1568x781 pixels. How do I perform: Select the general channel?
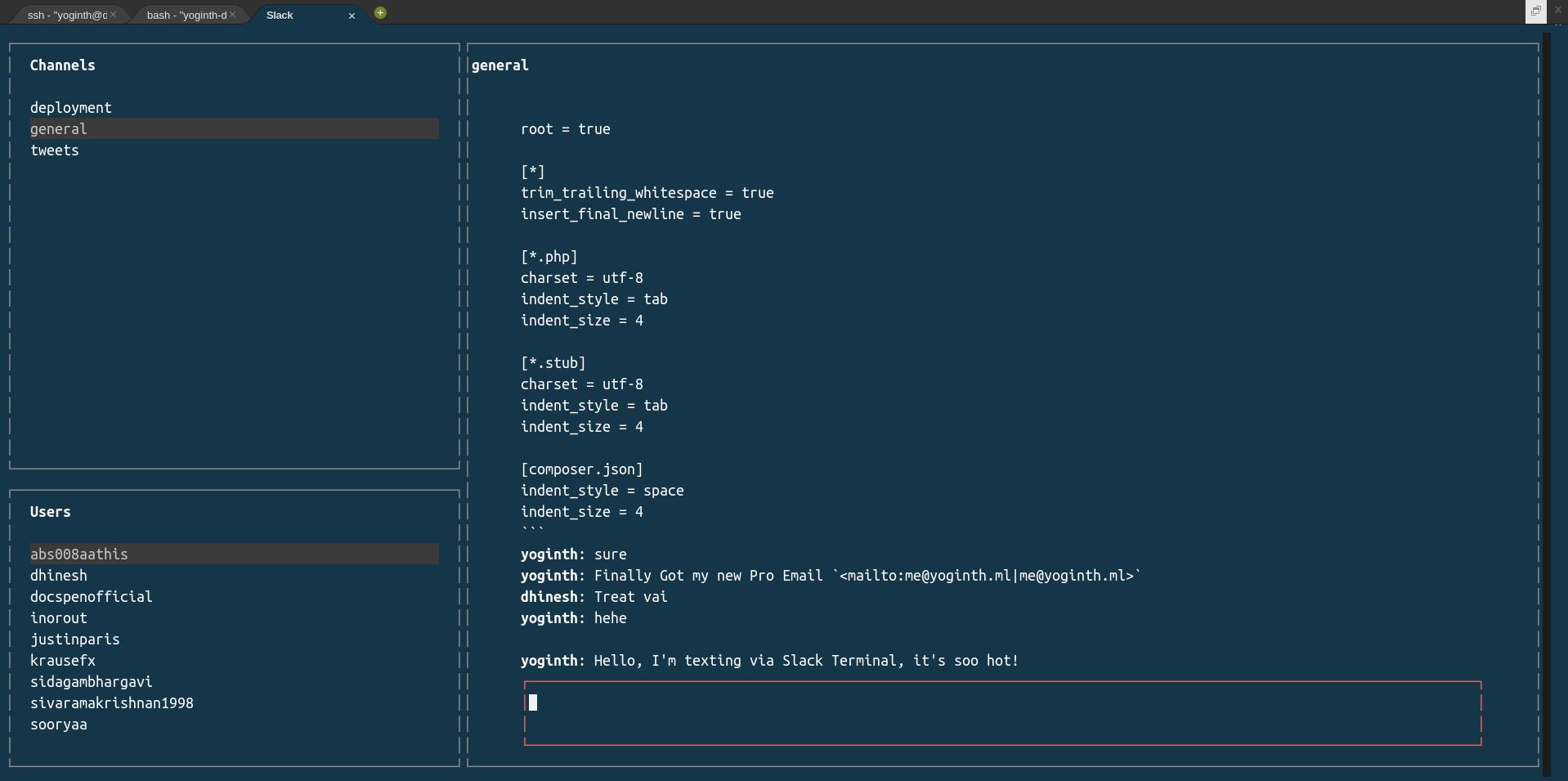pos(58,128)
